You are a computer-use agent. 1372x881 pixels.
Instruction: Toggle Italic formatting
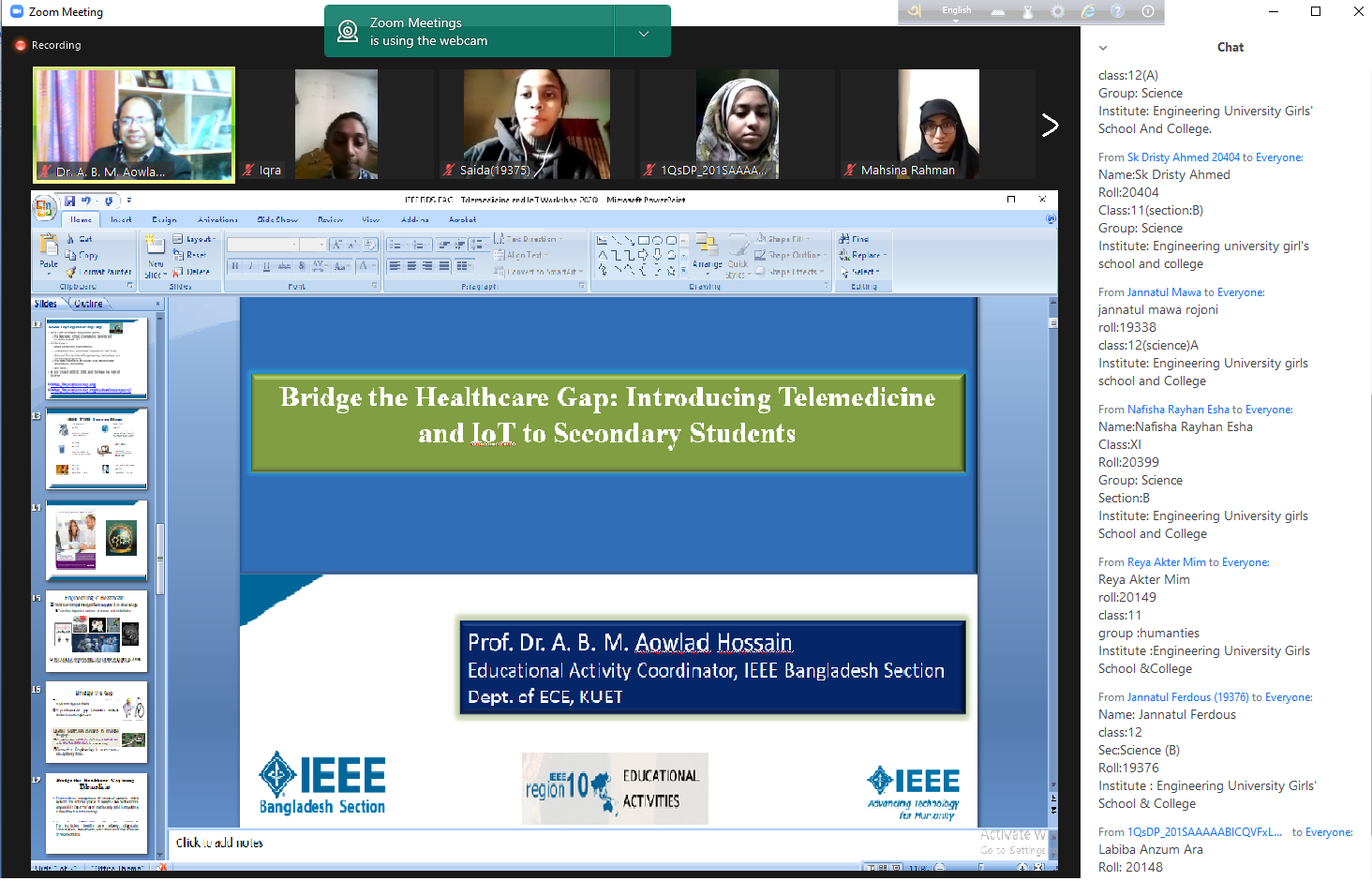point(250,266)
